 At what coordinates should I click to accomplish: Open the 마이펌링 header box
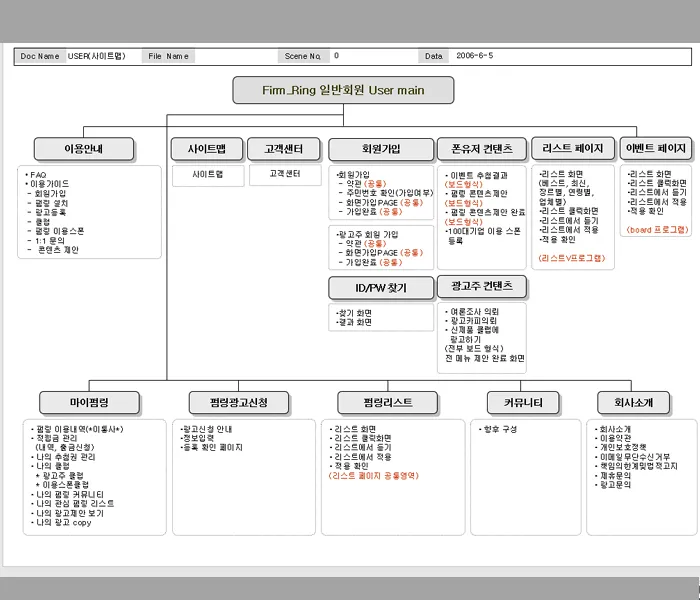pos(89,403)
